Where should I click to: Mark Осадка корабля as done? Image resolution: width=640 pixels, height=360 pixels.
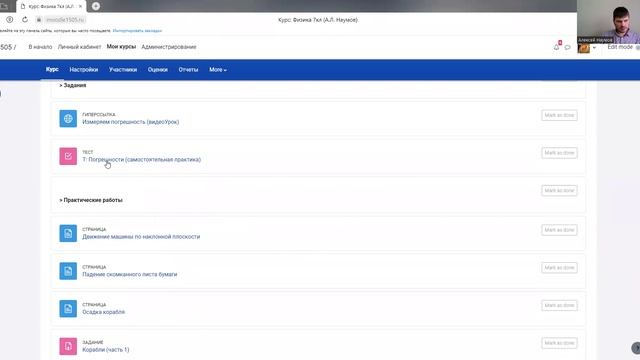tap(559, 305)
